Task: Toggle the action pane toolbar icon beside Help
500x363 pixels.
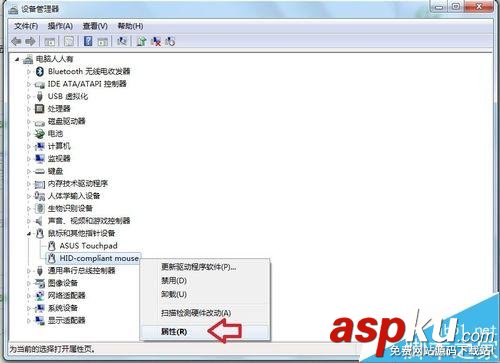Action: coord(103,42)
